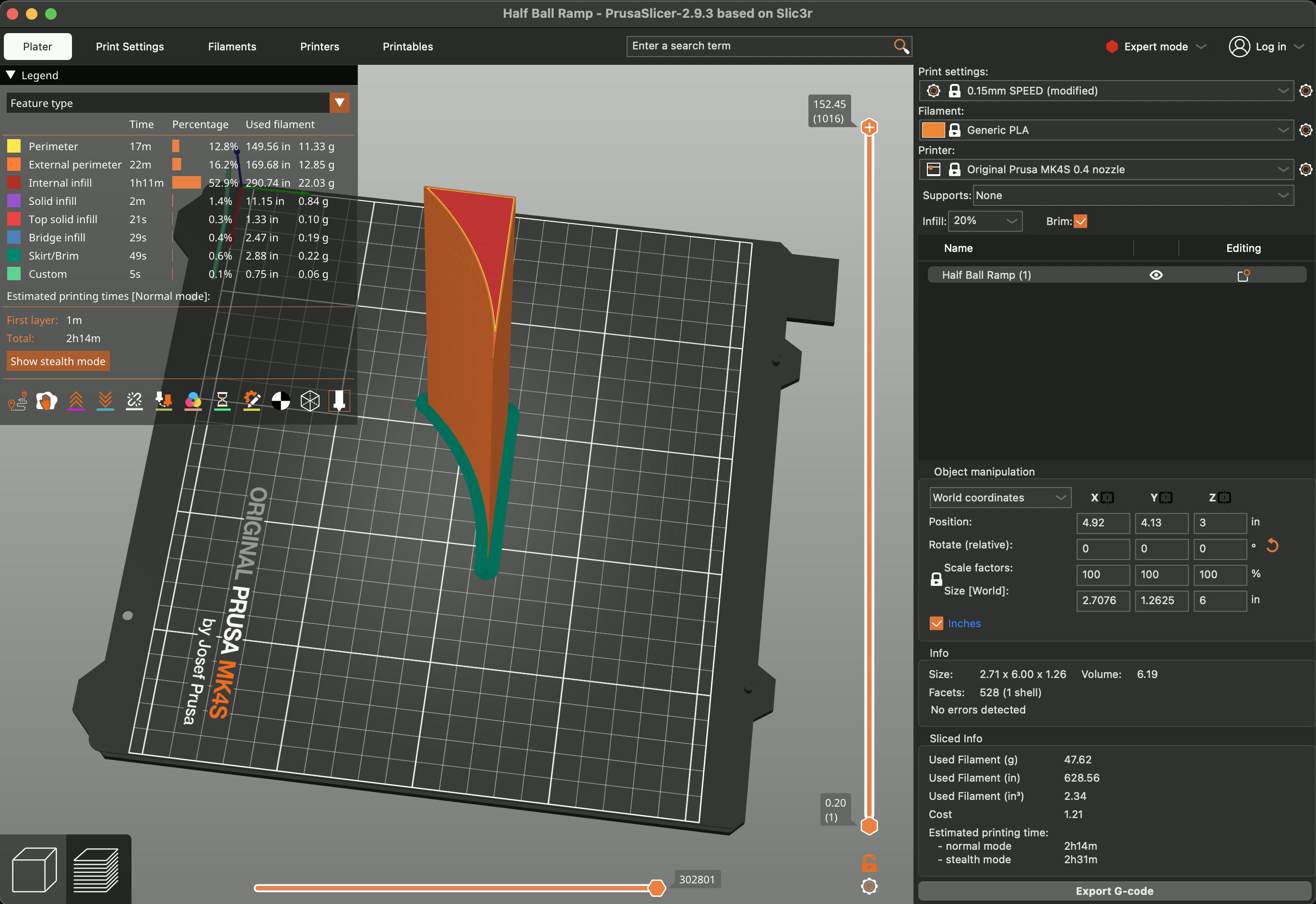Click the Generic PLA filament color swatch
This screenshot has width=1316, height=904.
[933, 131]
